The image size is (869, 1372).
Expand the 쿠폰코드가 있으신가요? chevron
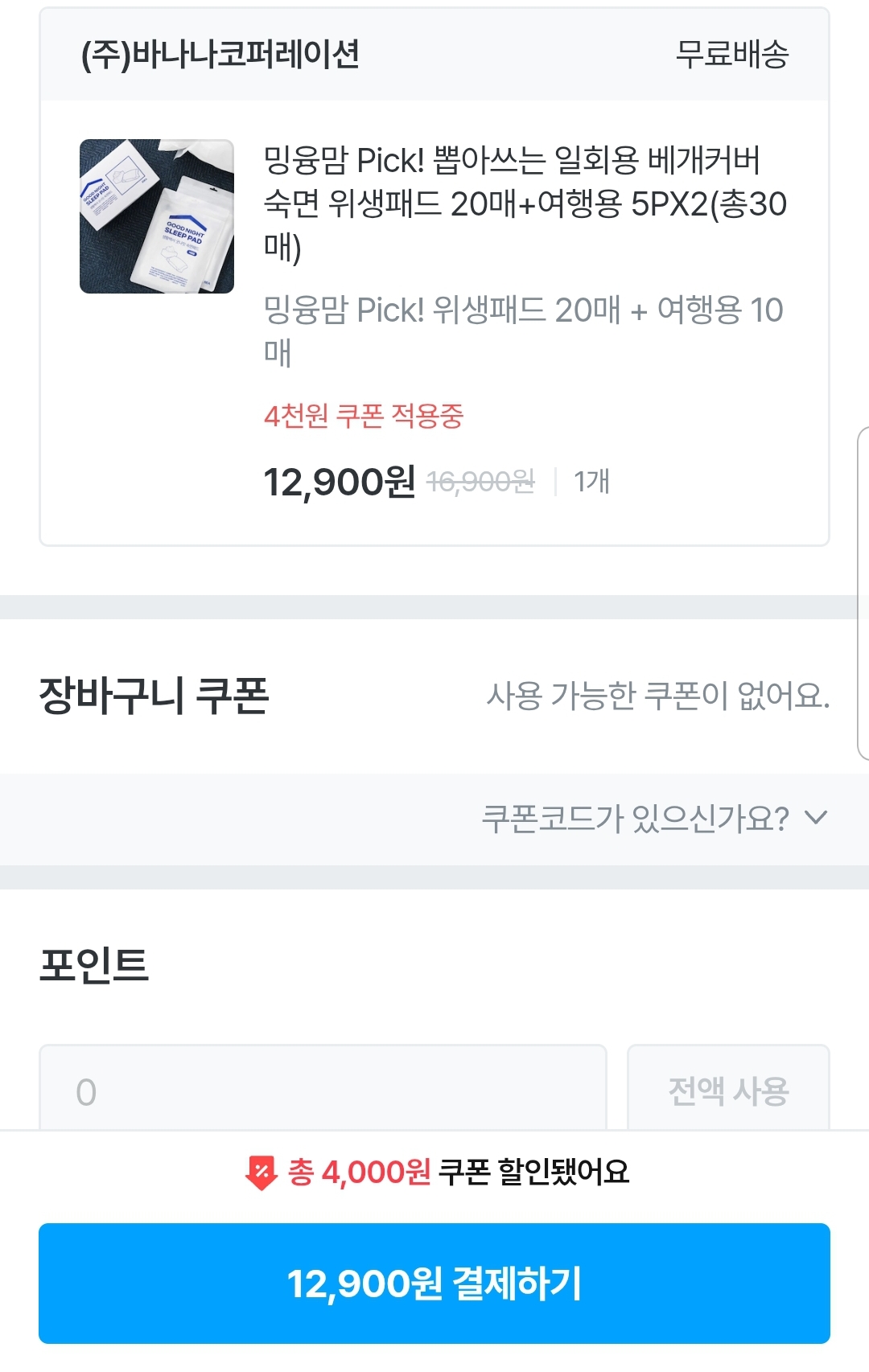point(816,818)
